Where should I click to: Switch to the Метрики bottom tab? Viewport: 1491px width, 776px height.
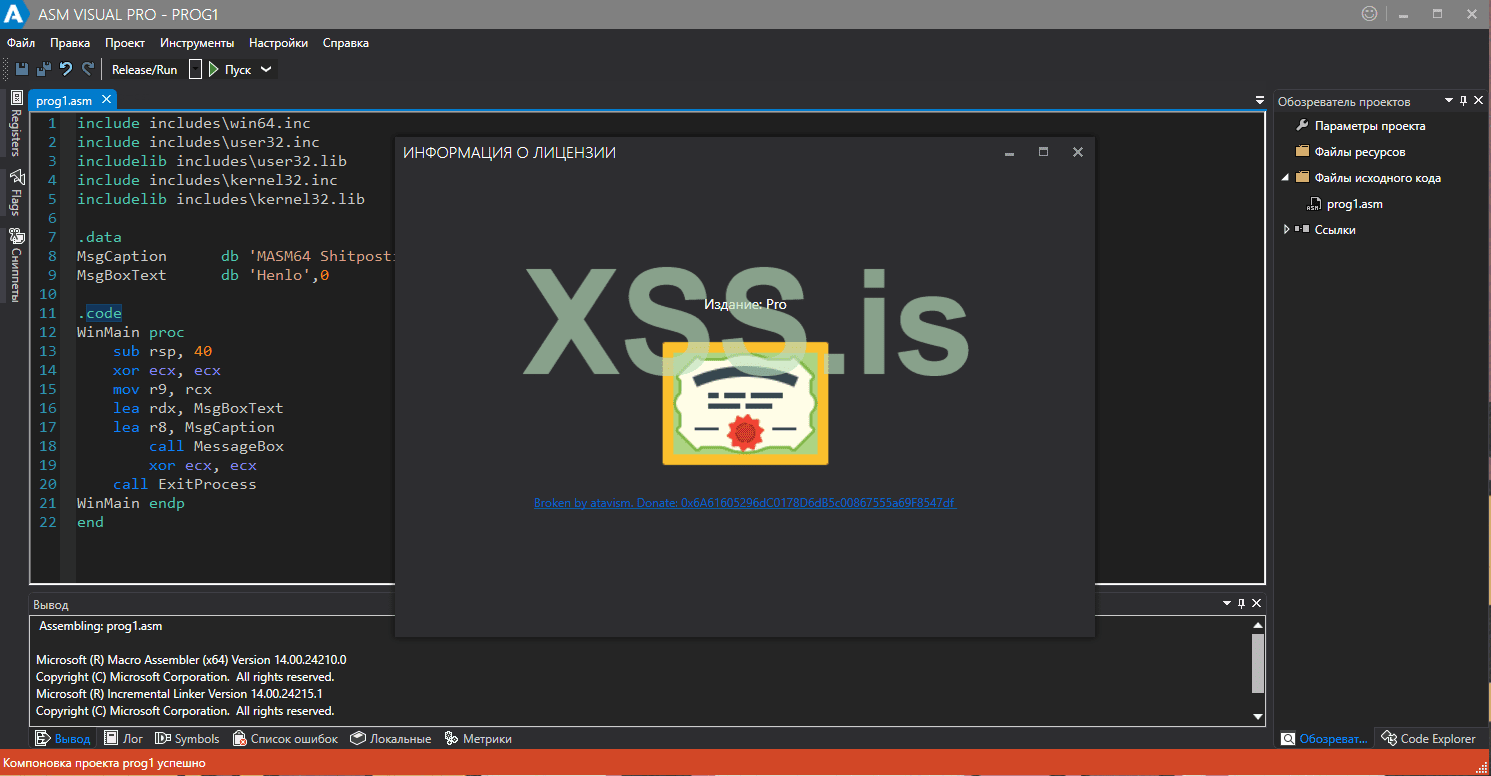click(x=478, y=739)
